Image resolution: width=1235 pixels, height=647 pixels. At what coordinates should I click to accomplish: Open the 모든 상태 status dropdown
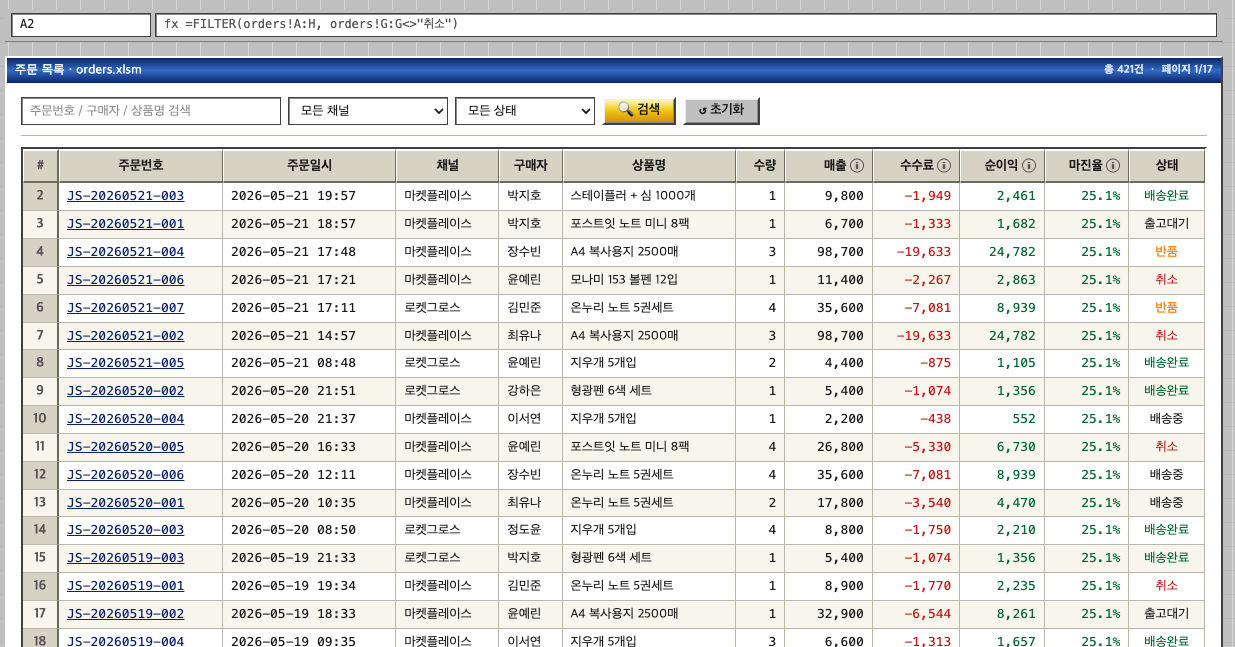[x=525, y=111]
